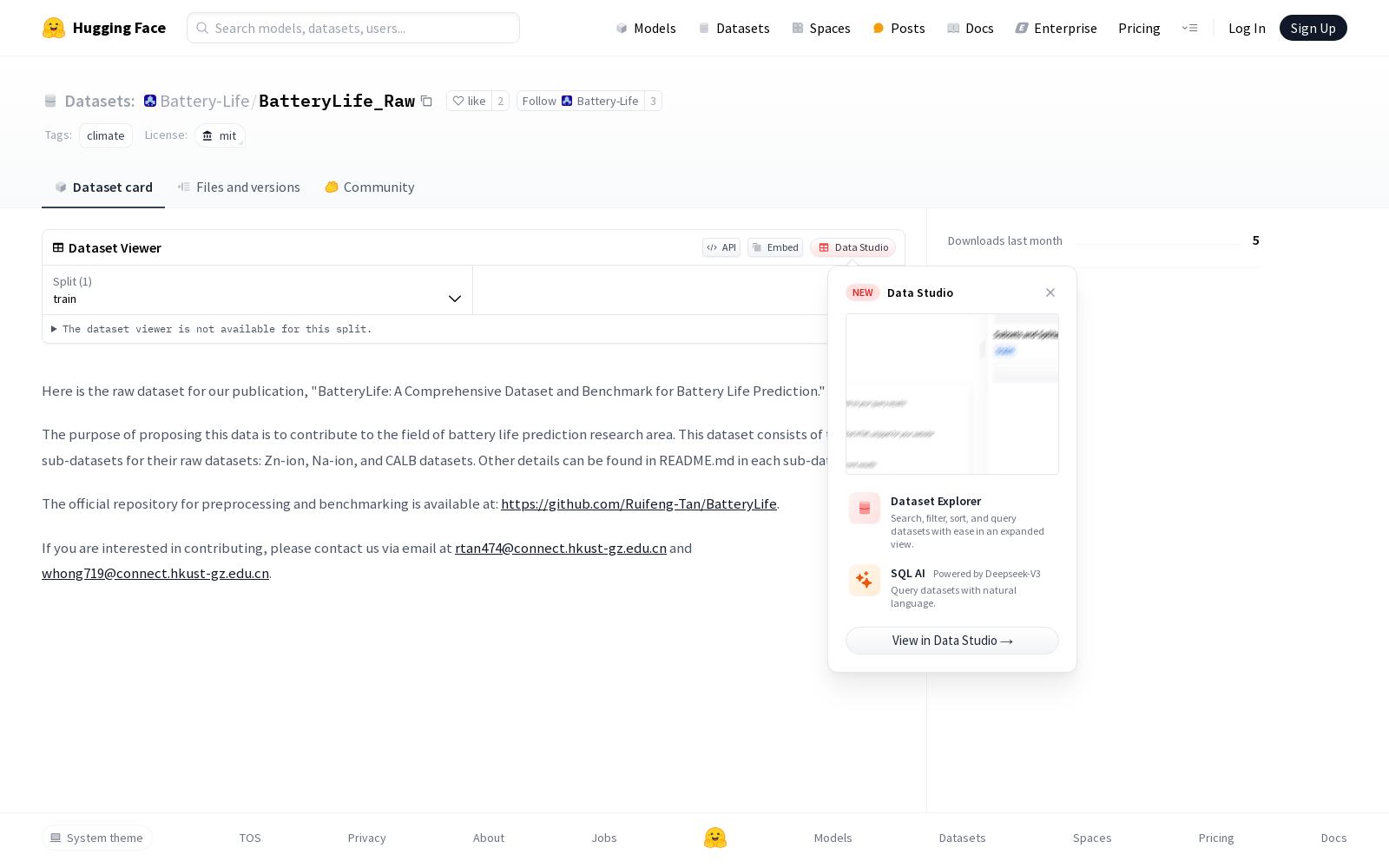
Task: Focus the search models, datasets, users field
Action: (353, 28)
